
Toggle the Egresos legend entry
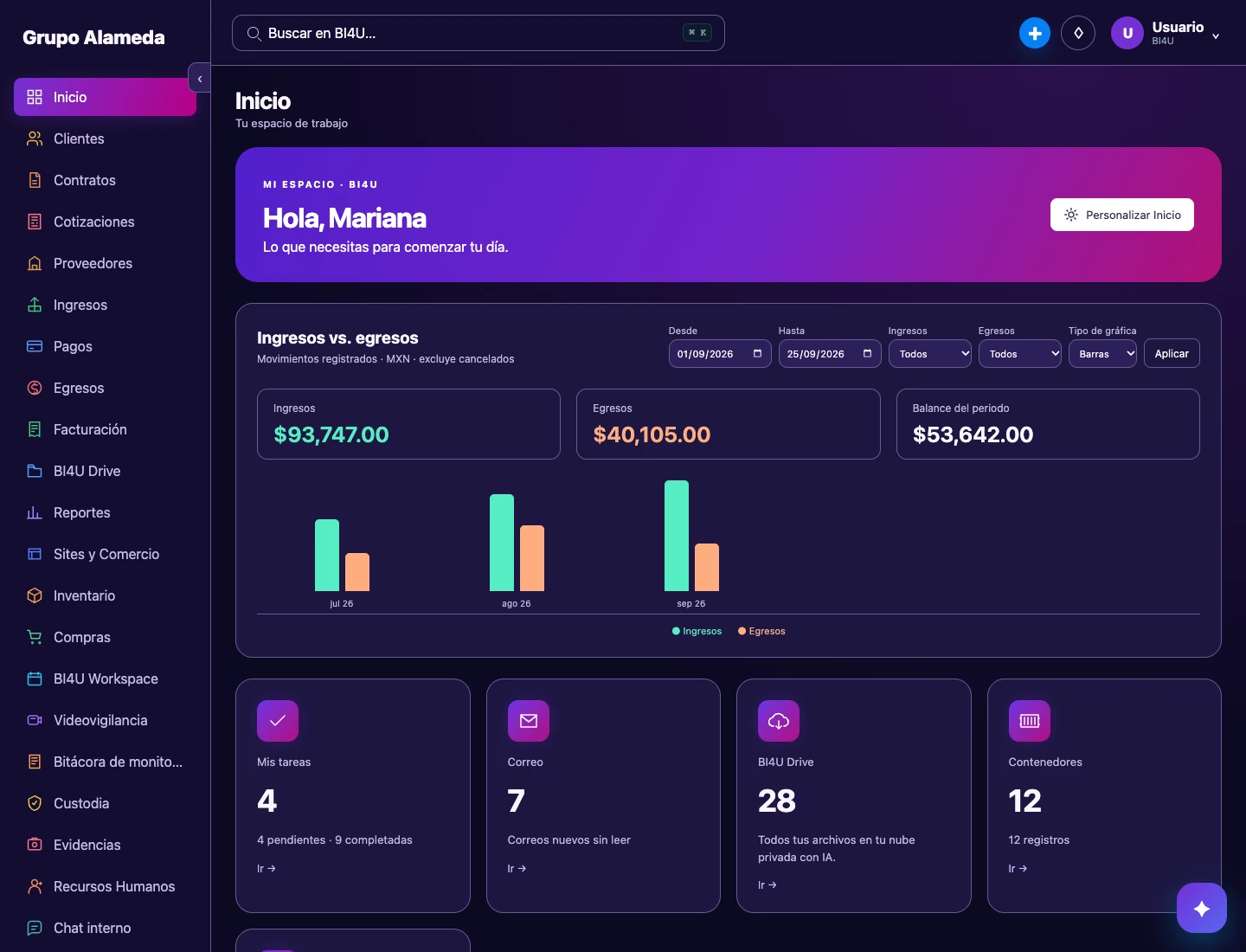pyautogui.click(x=761, y=631)
